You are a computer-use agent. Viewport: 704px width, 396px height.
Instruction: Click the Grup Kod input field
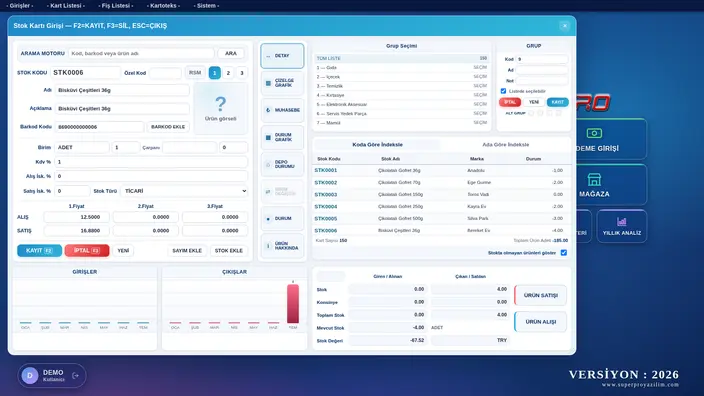542,59
